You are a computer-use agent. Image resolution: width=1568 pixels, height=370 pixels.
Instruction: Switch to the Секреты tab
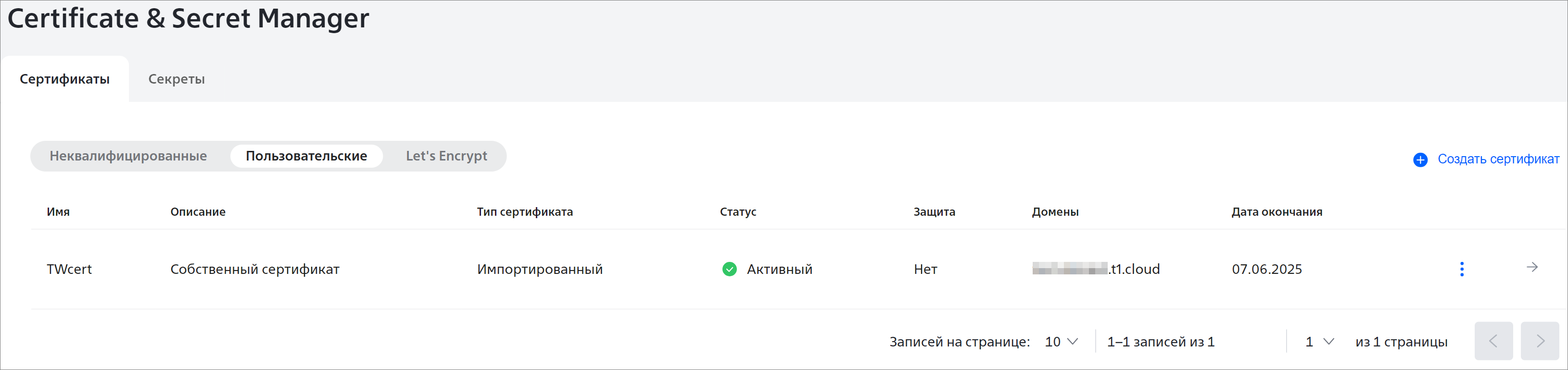(x=177, y=79)
